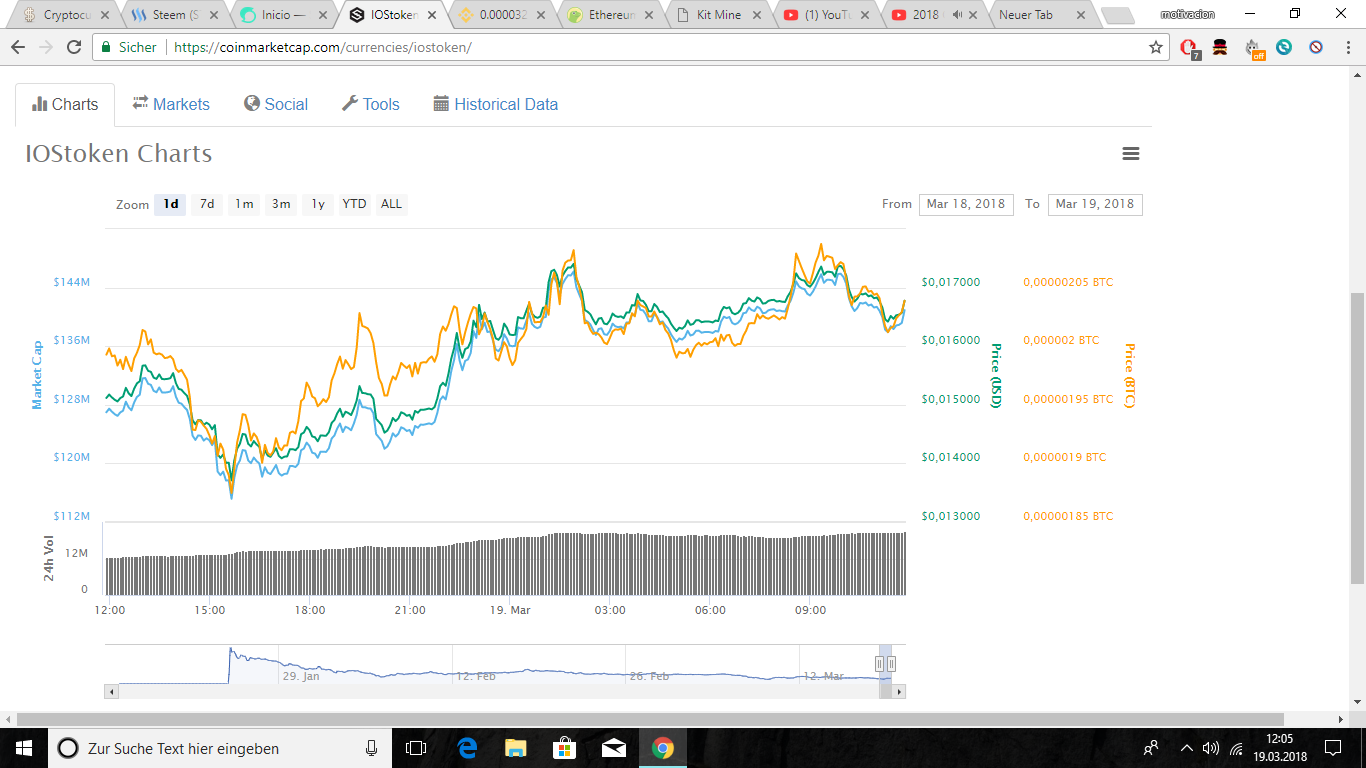Screen dimensions: 1366x768
Task: Open Windows Start menu
Action: click(24, 748)
